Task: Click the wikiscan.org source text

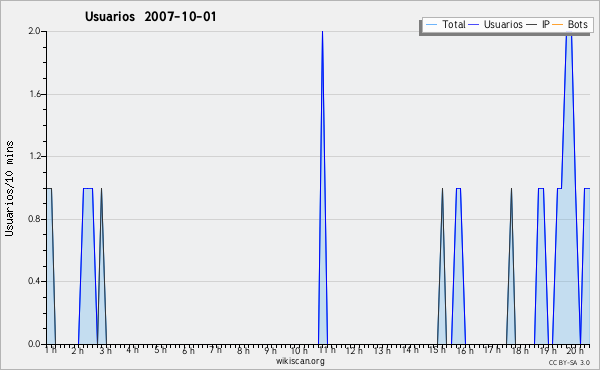Action: 300,361
